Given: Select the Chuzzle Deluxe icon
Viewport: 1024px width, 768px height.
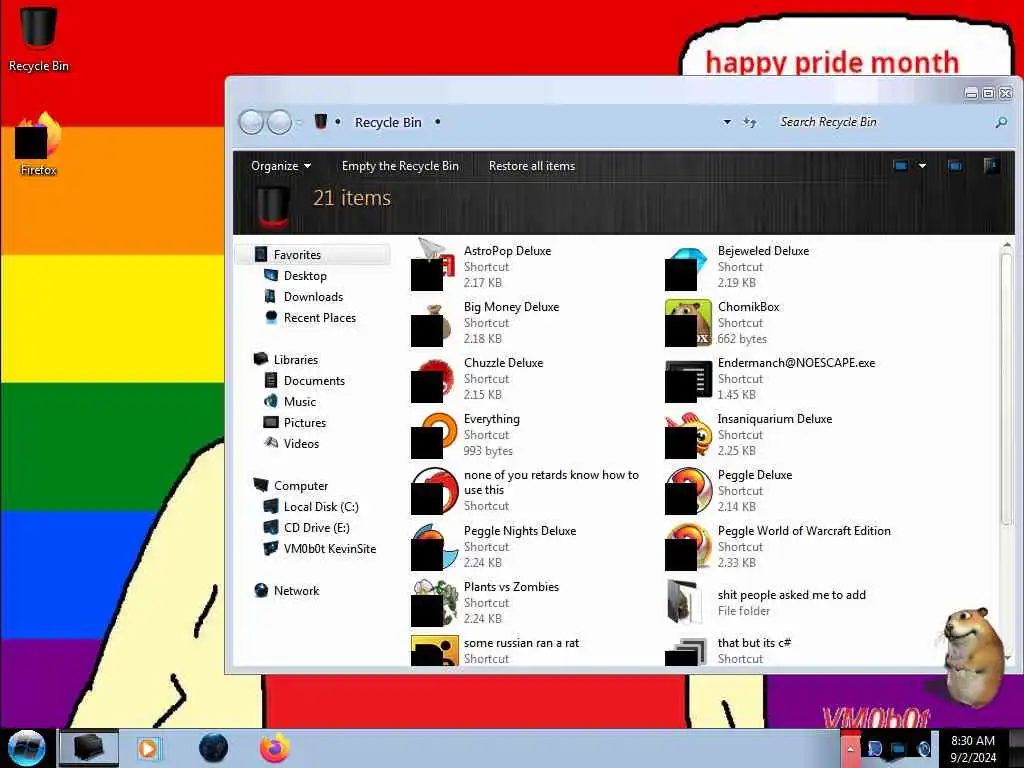Looking at the screenshot, I should 433,379.
